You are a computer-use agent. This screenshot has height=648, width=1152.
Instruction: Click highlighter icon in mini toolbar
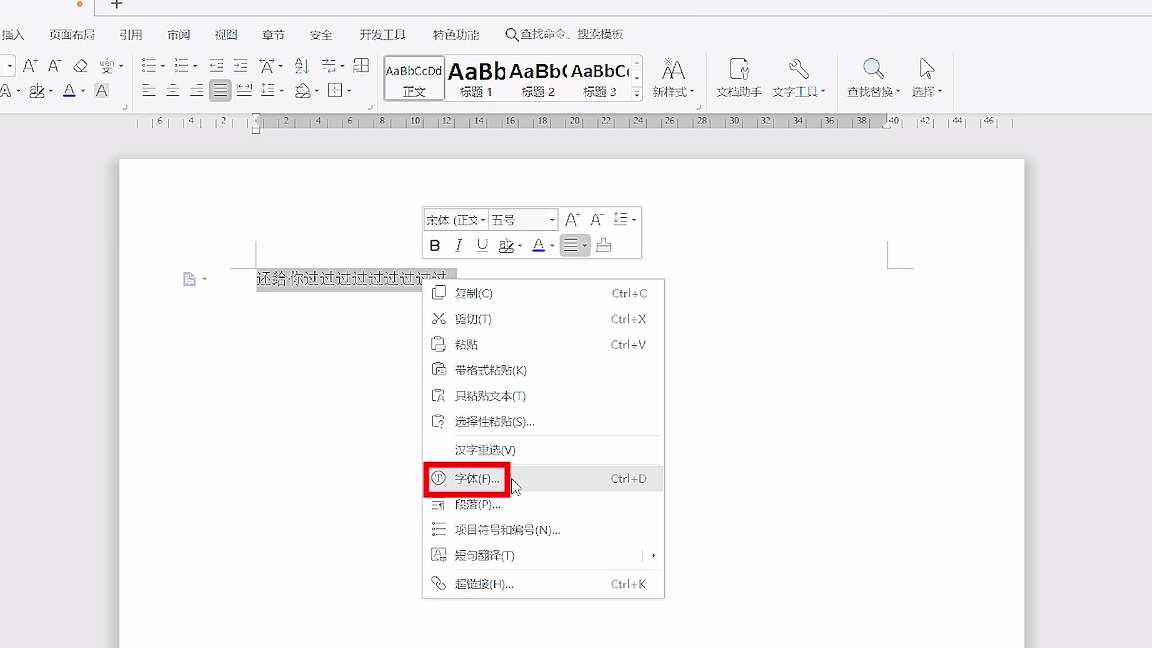(x=505, y=245)
